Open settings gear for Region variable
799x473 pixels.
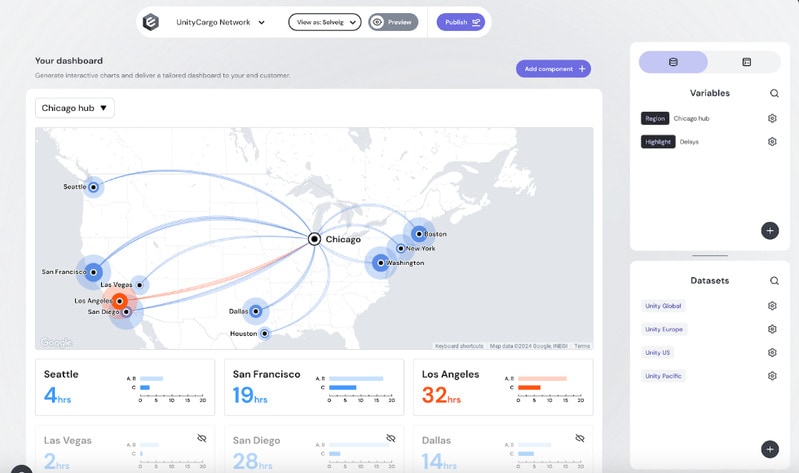772,118
